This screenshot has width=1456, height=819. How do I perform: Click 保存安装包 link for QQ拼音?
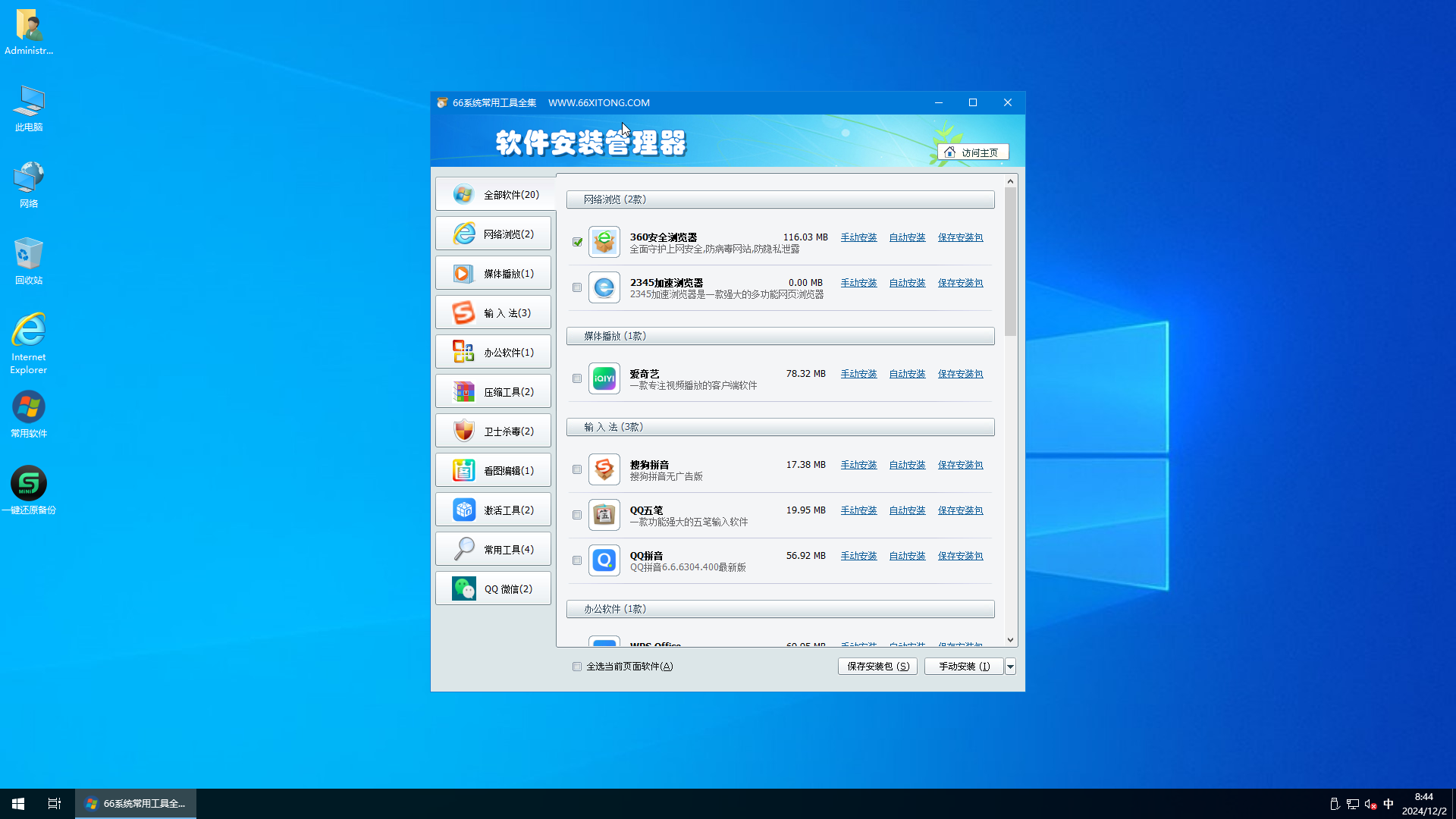[960, 556]
